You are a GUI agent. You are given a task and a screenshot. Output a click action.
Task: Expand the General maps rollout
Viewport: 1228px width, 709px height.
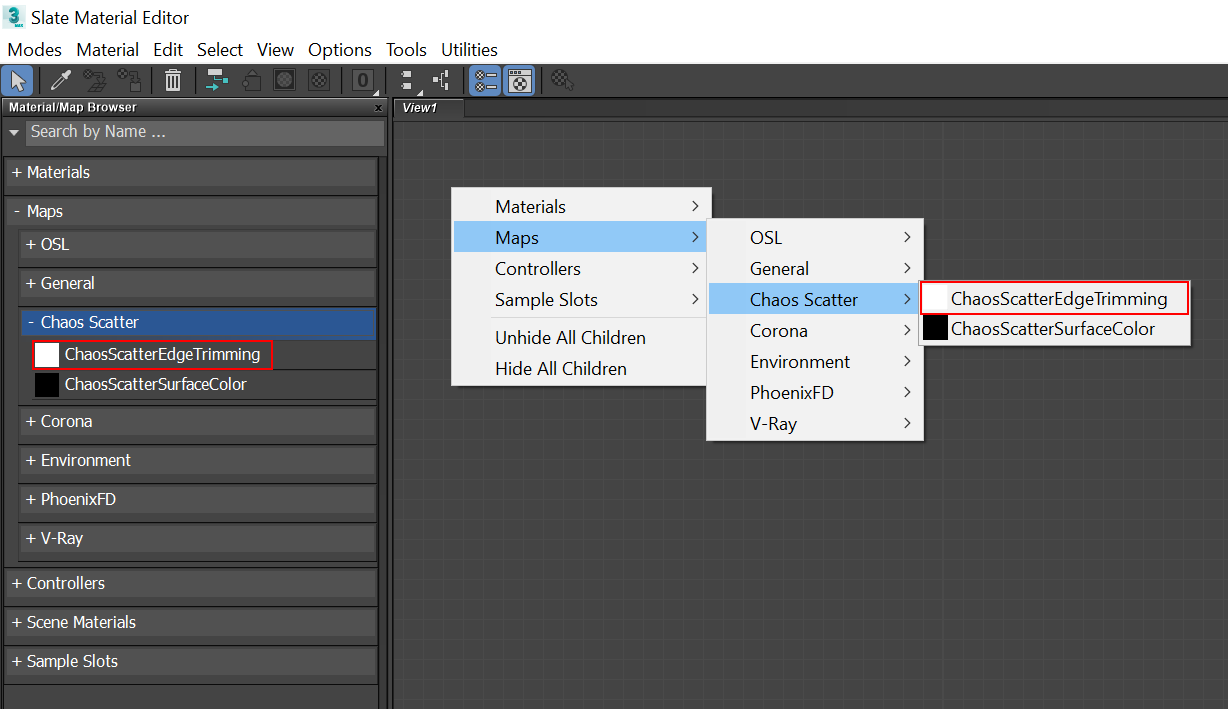(x=198, y=283)
